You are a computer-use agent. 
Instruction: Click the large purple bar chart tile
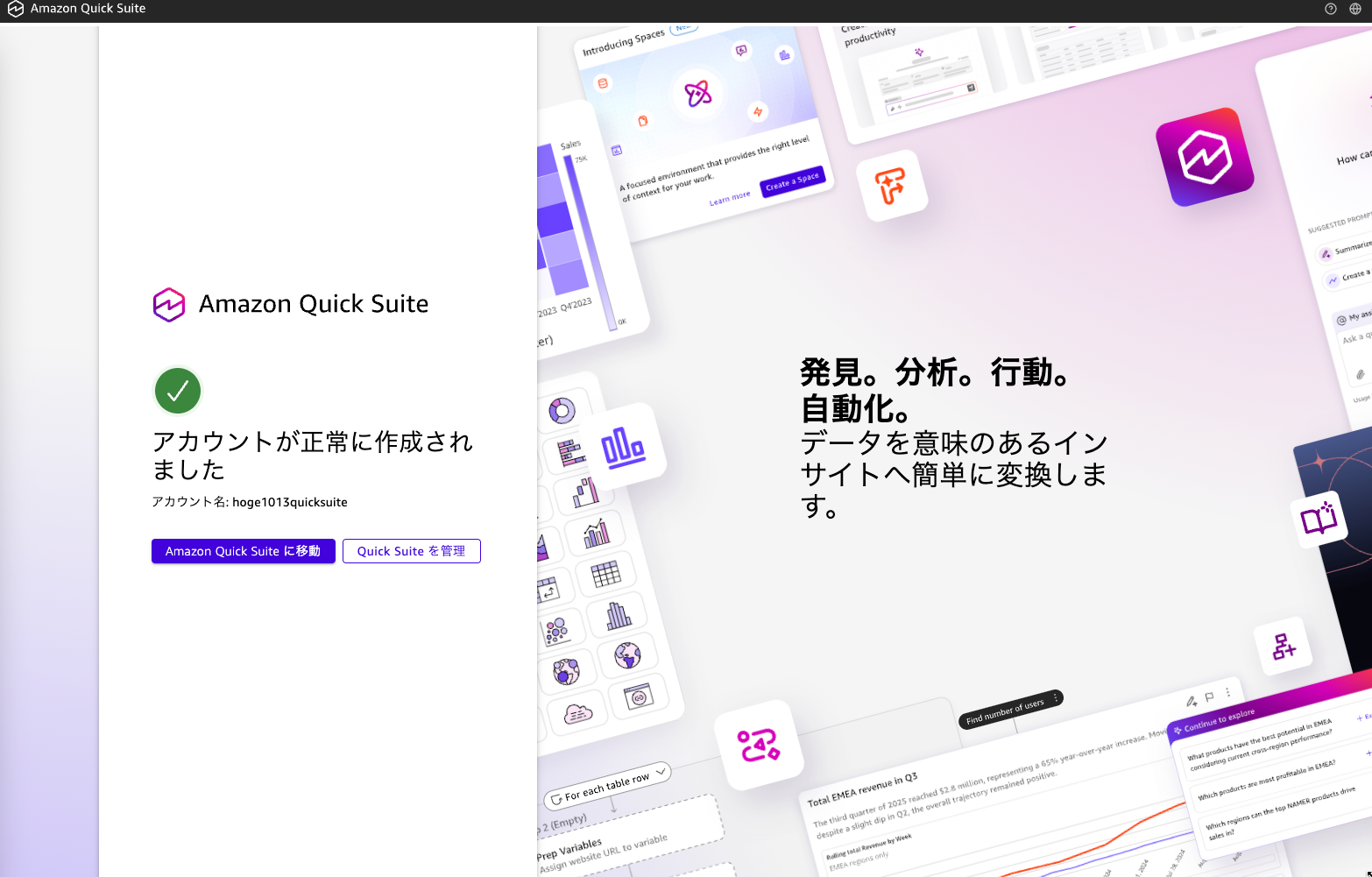coord(623,448)
